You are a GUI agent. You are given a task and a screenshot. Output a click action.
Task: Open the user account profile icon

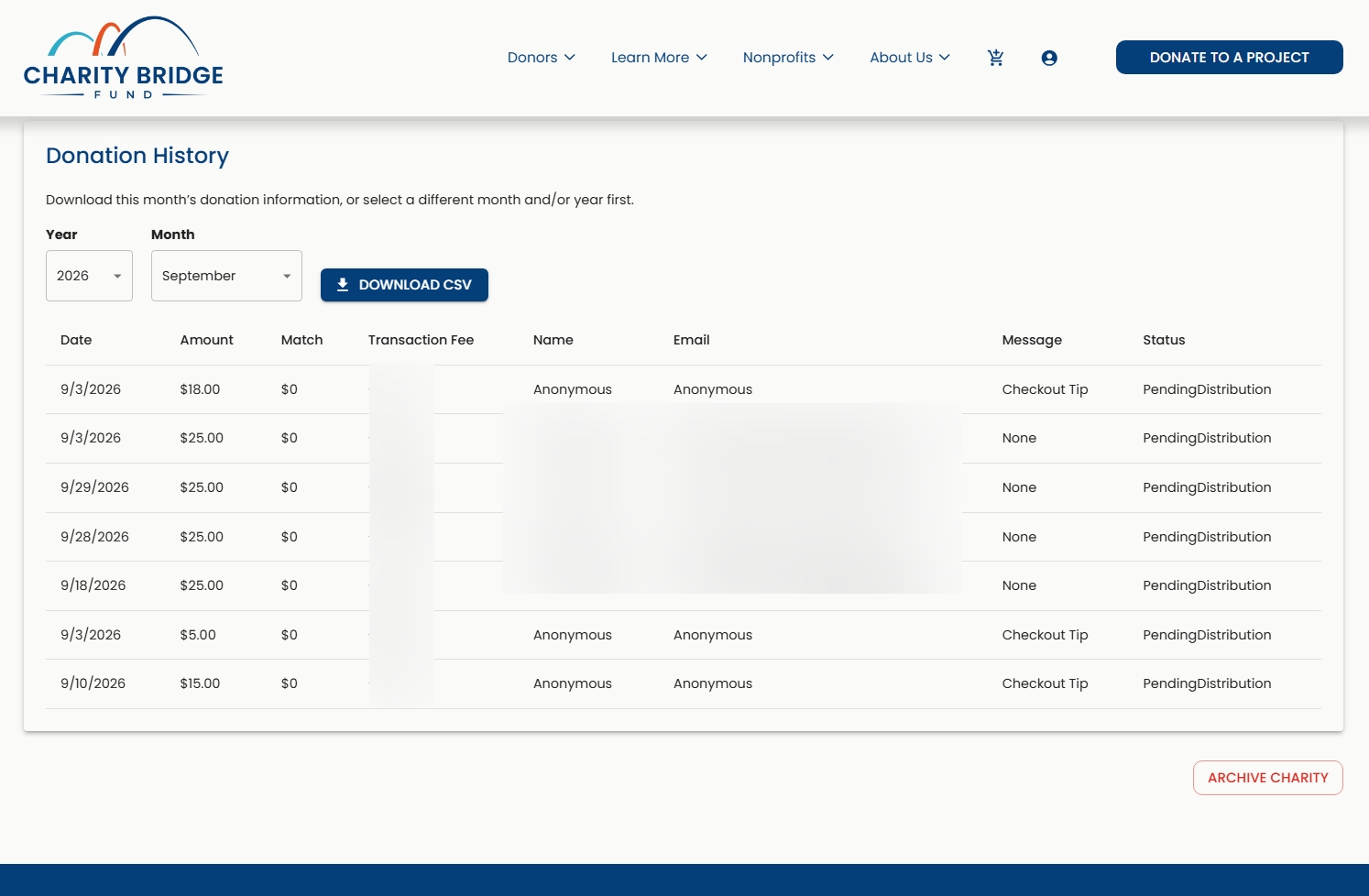1049,58
